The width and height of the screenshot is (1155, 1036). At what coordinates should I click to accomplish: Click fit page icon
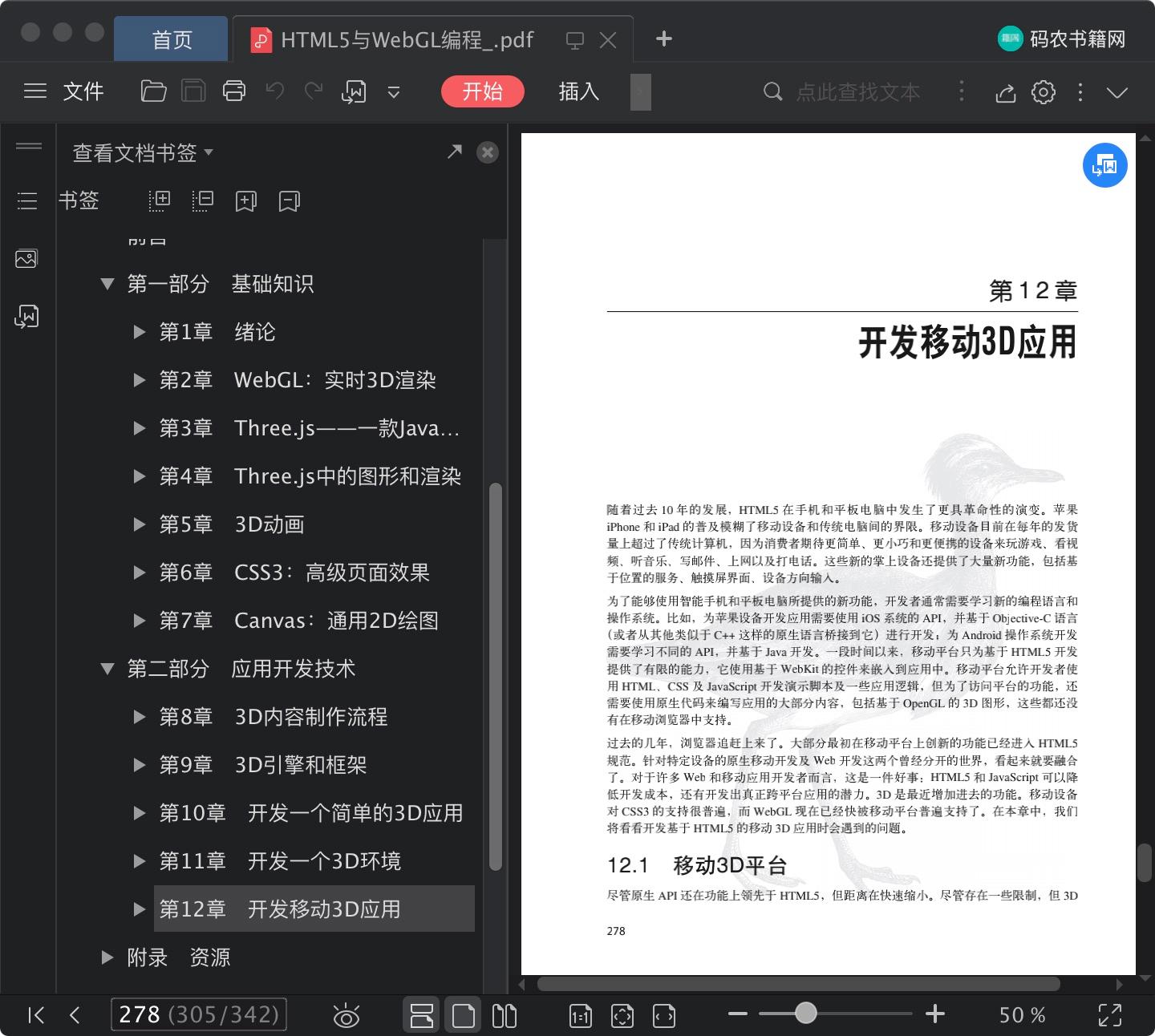coord(622,1016)
